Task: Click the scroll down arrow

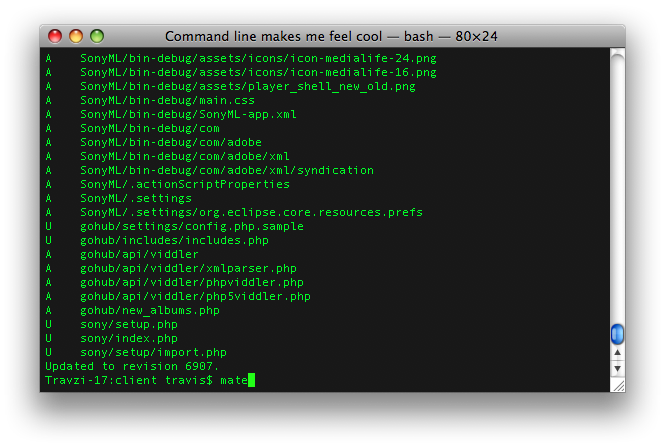Action: [x=618, y=368]
